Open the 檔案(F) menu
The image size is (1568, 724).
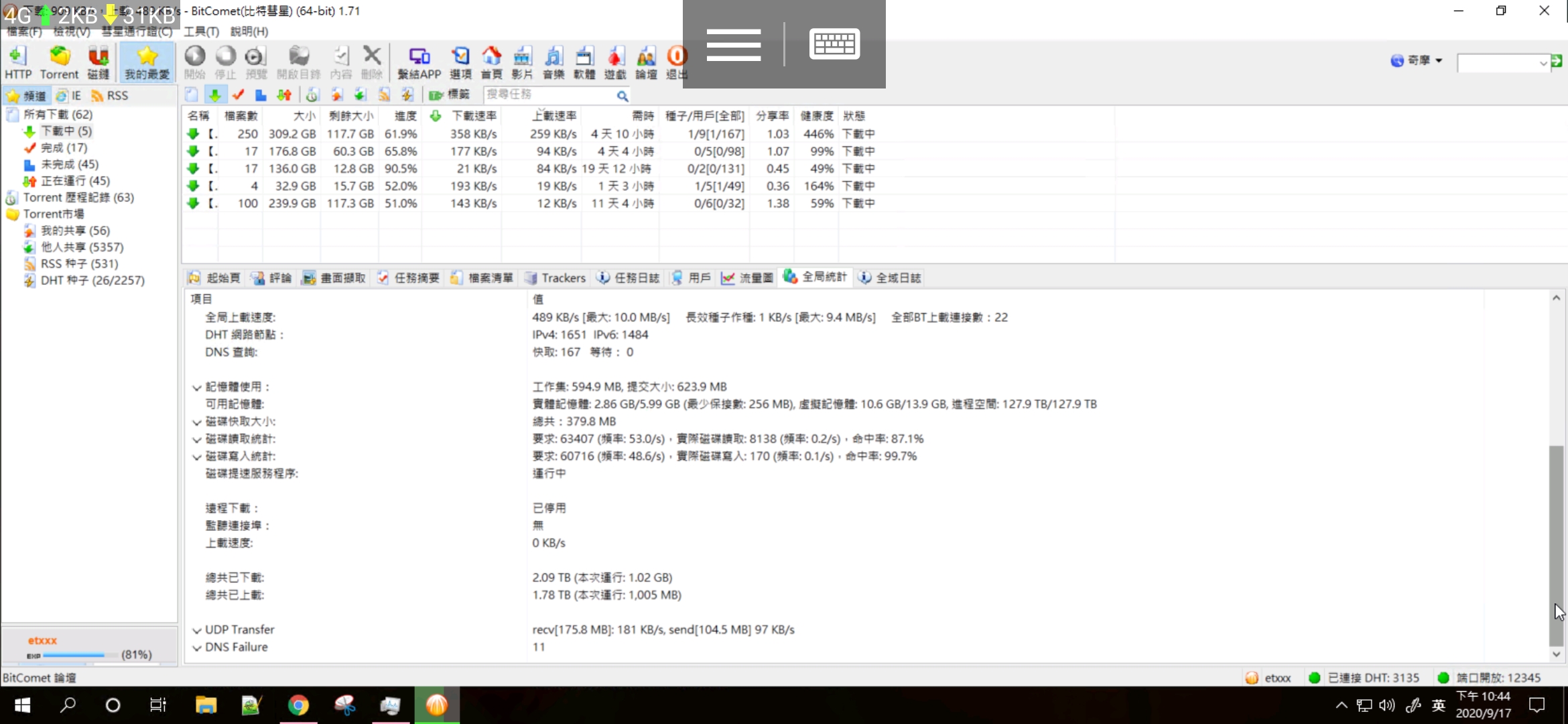click(x=24, y=32)
